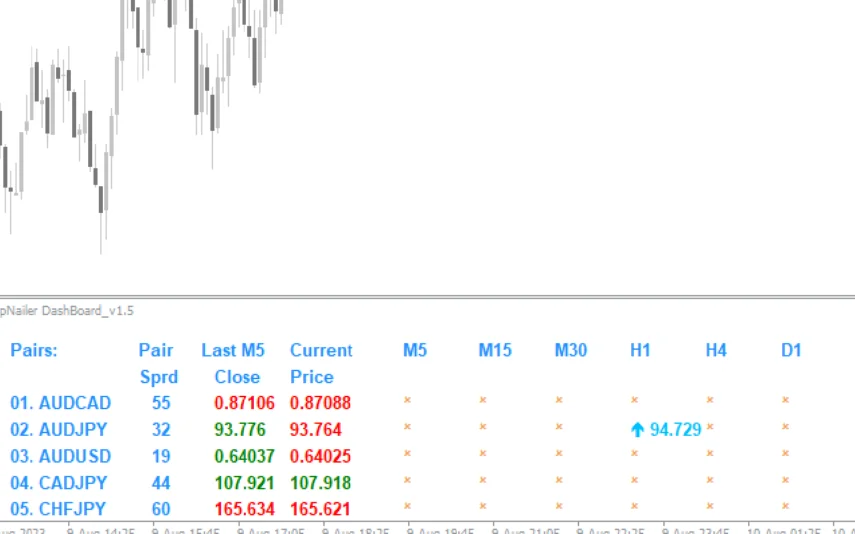This screenshot has width=855, height=534.
Task: Click the AUDJPY signal price 94.729
Action: tap(676, 430)
